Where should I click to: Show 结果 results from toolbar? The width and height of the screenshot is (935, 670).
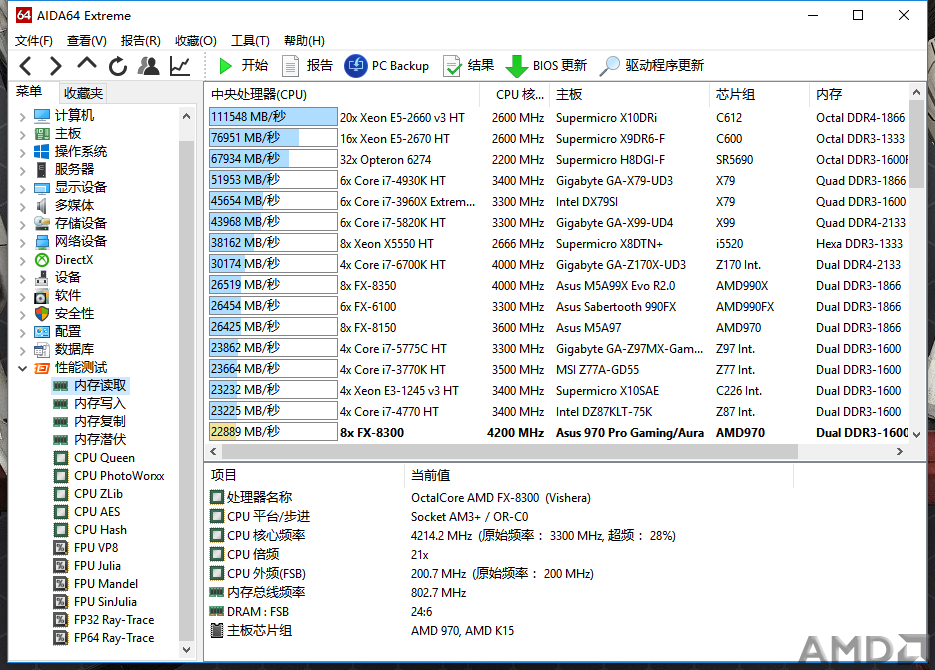pos(468,66)
